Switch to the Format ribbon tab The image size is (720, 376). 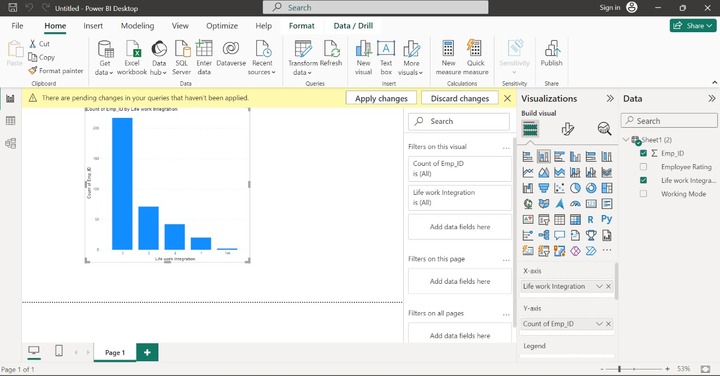[x=302, y=26]
